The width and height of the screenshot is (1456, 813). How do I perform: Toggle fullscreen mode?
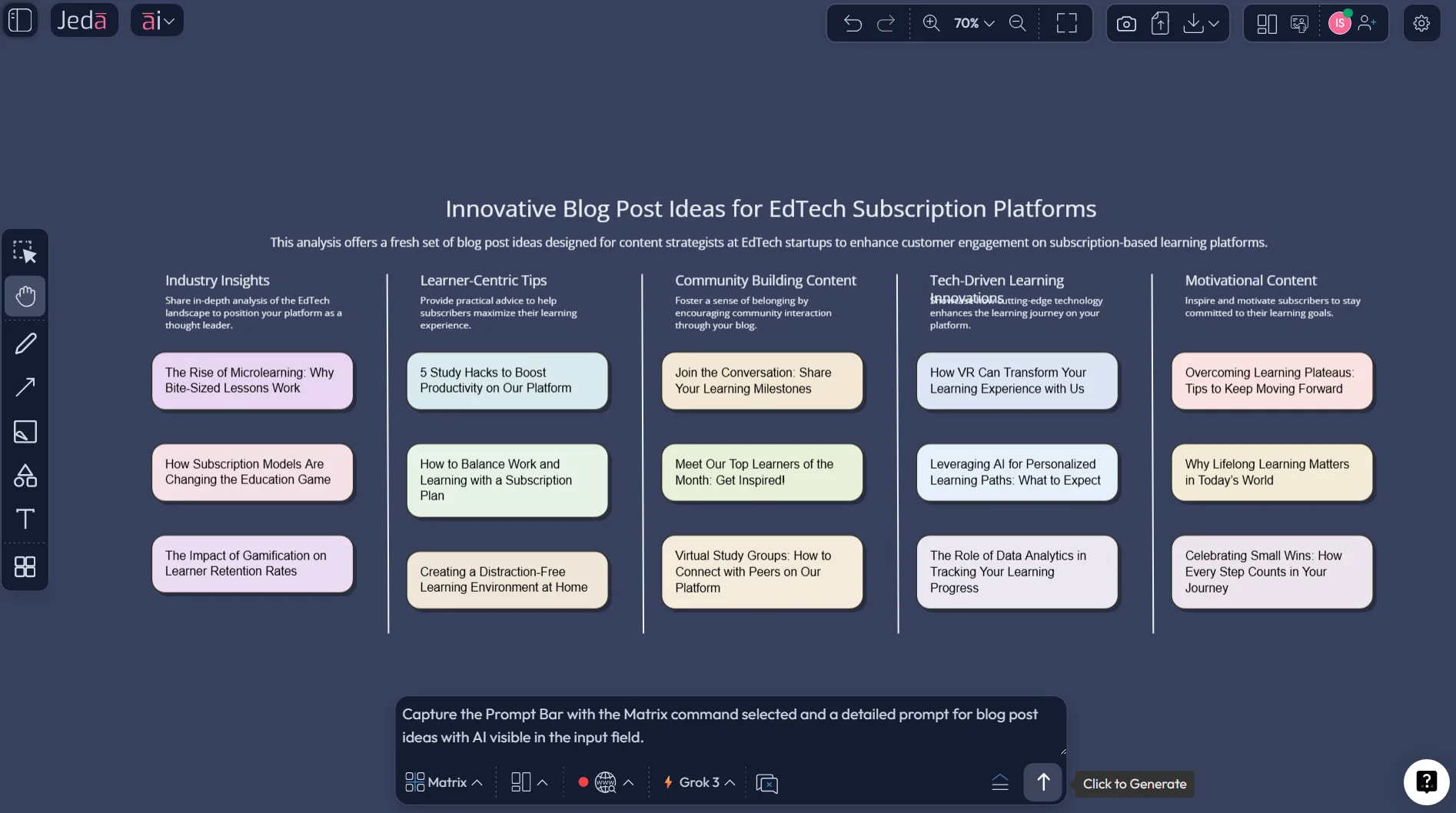point(1066,23)
